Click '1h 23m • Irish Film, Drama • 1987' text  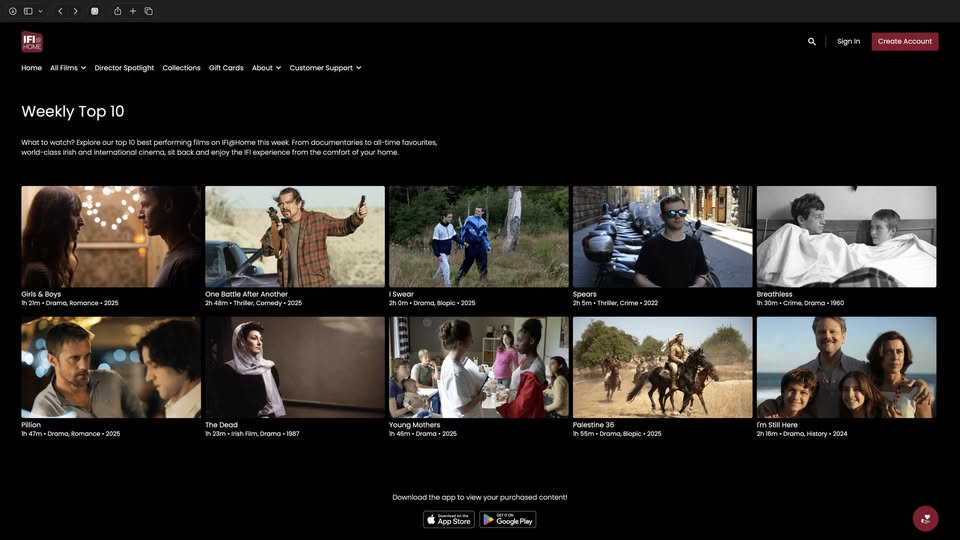pyautogui.click(x=252, y=433)
